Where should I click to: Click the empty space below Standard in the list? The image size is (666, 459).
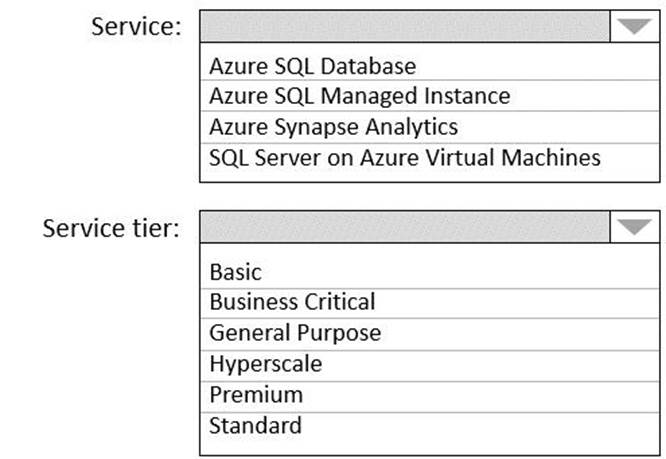click(430, 447)
